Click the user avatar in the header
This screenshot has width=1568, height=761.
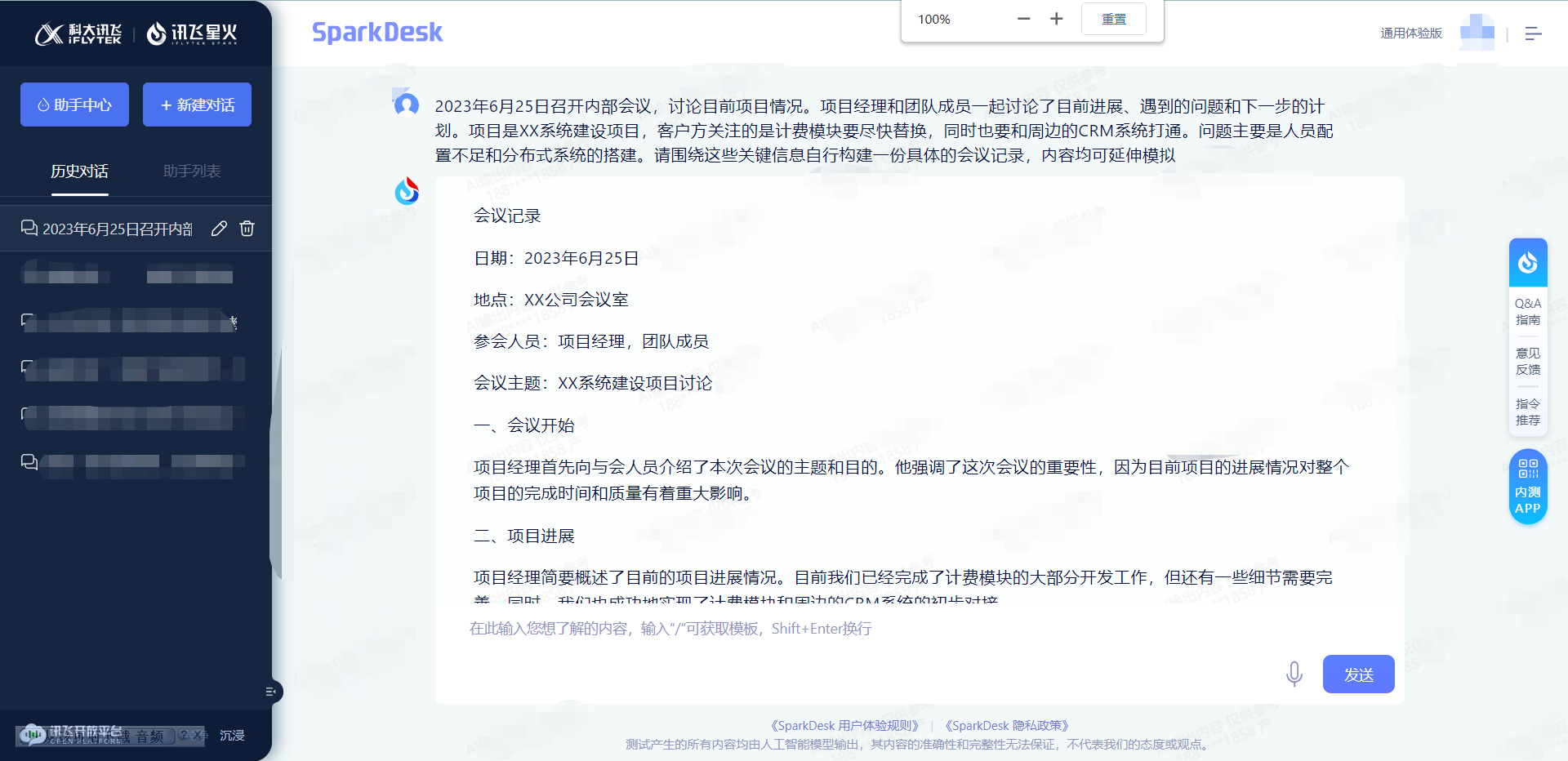[1477, 33]
